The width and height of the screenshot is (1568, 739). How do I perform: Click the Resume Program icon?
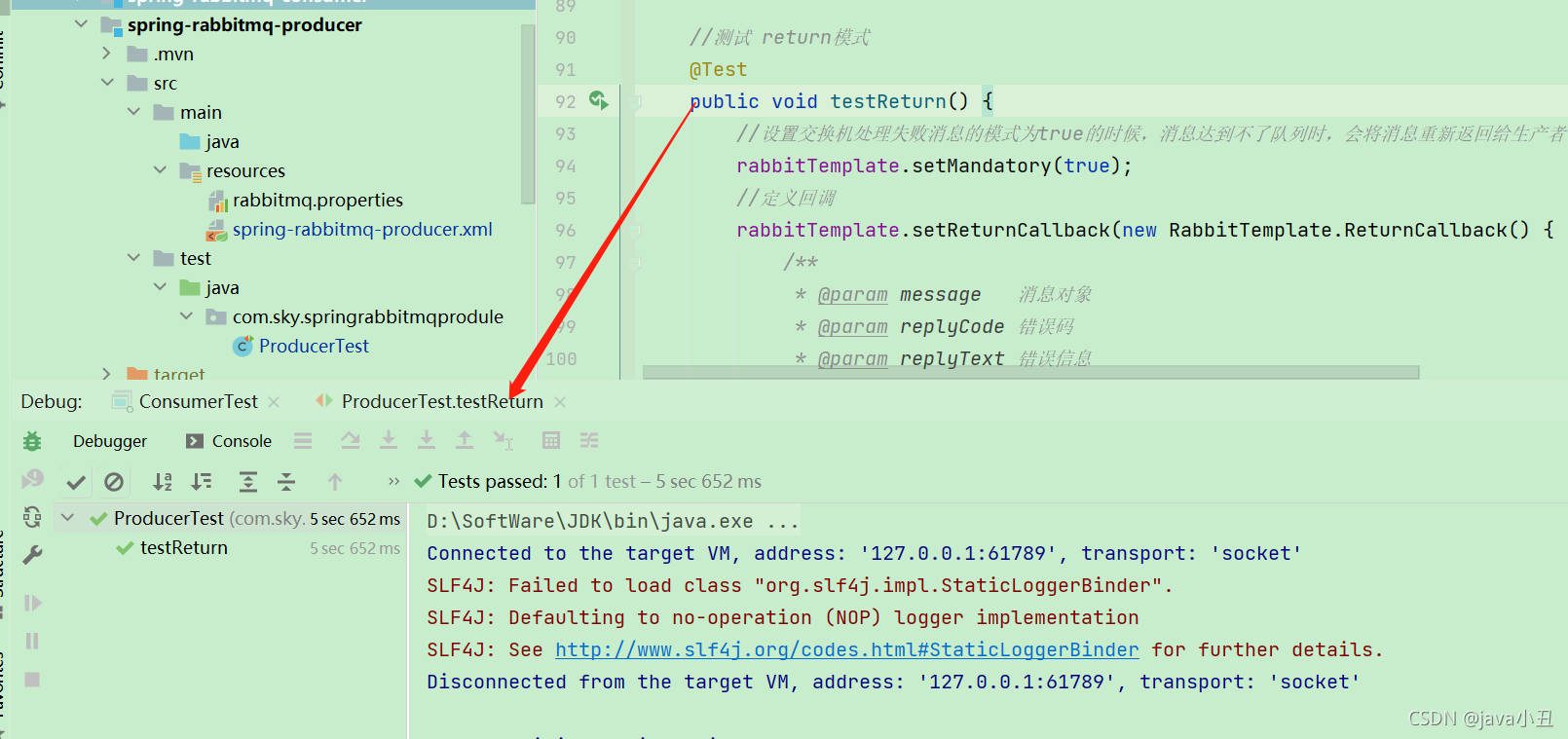point(32,603)
